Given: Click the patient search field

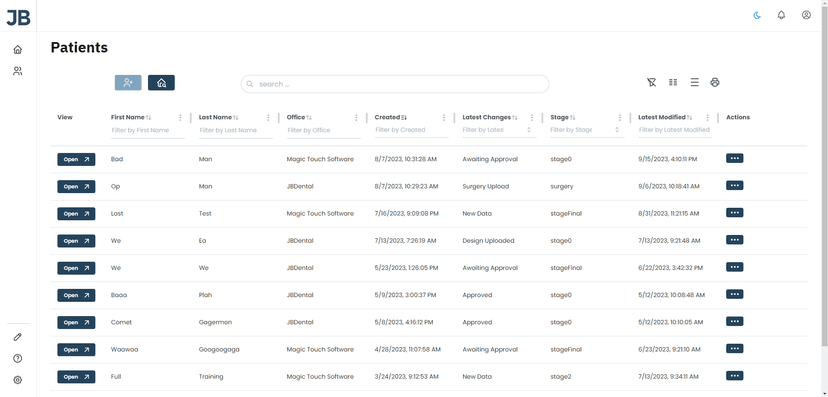Looking at the screenshot, I should click(395, 84).
